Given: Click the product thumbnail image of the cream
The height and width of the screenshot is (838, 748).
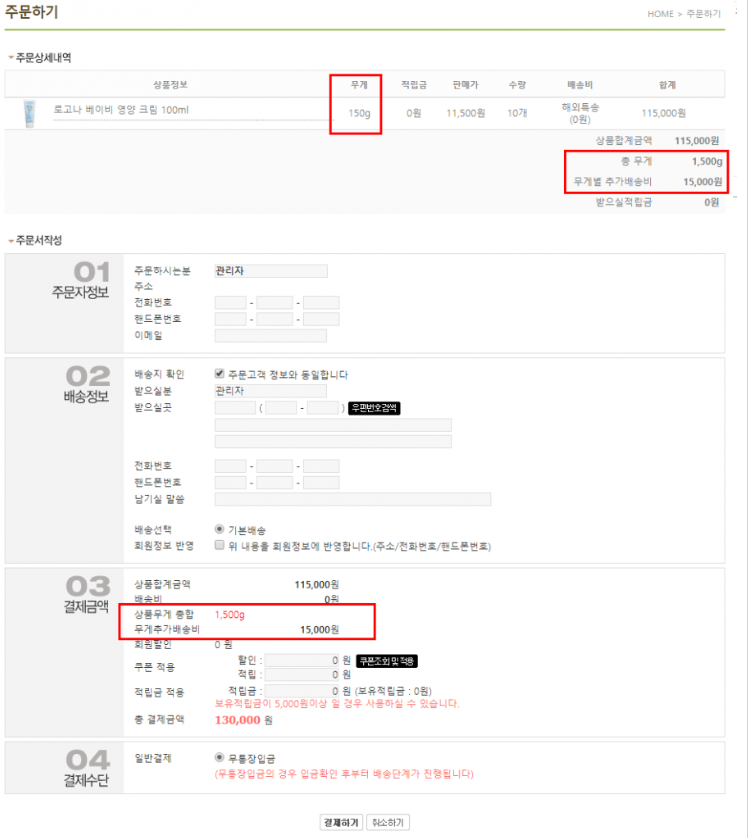Looking at the screenshot, I should click(28, 113).
